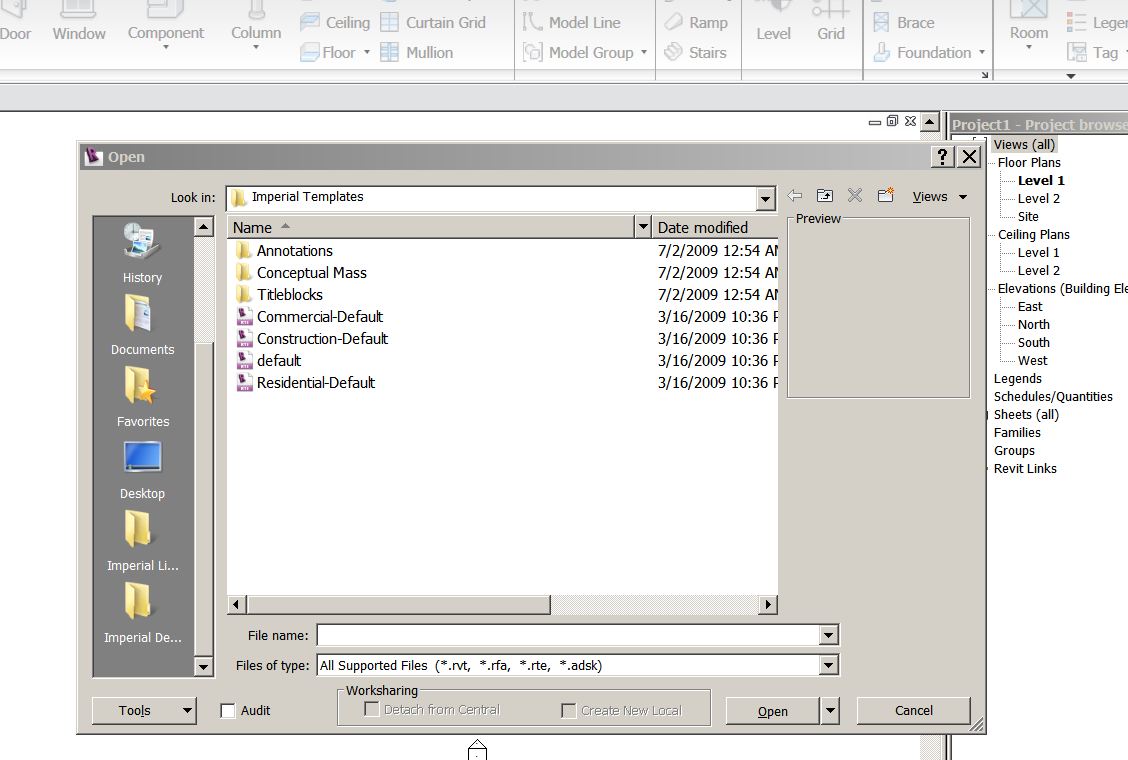Open Site floor plan in project browser
The height and width of the screenshot is (760, 1128).
1028,217
